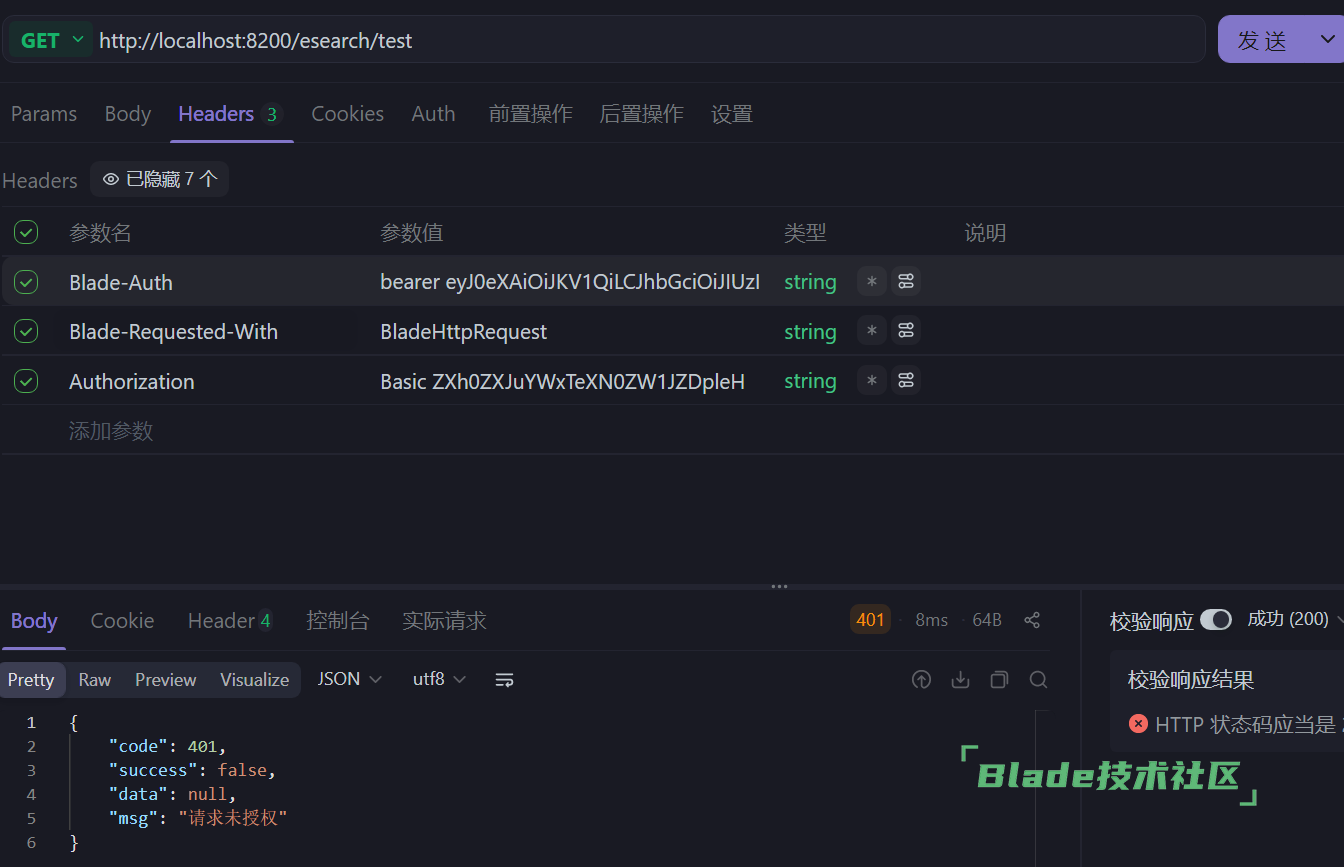Open the utf8 encoding dropdown

click(439, 680)
